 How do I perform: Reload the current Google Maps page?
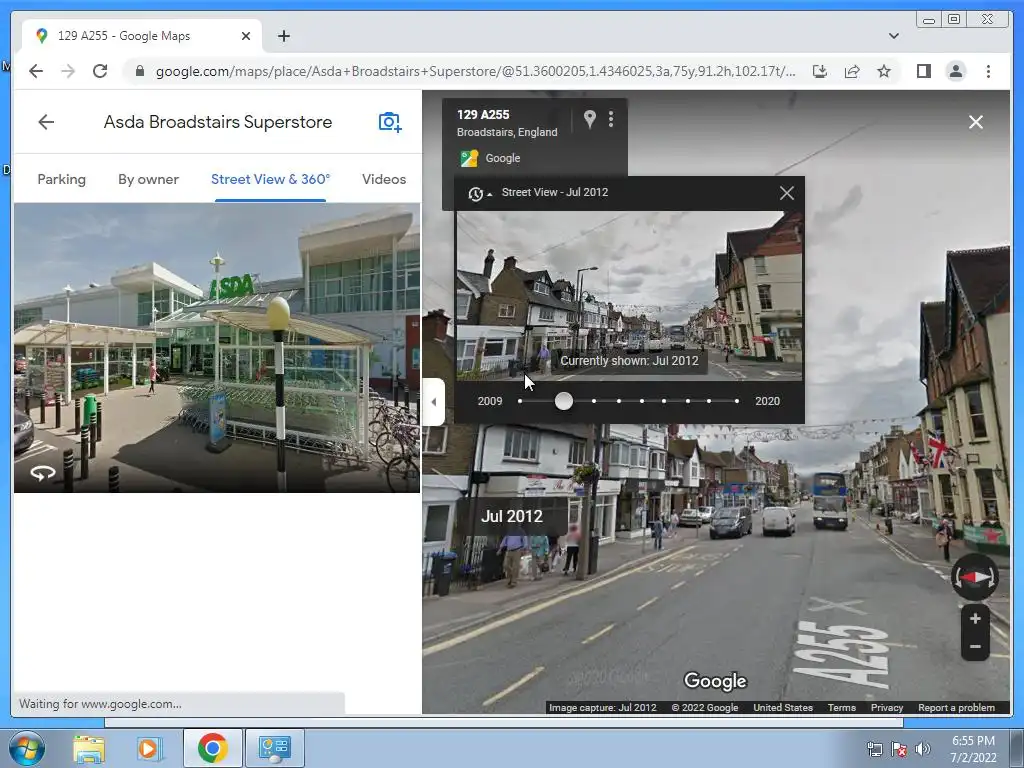[x=100, y=71]
